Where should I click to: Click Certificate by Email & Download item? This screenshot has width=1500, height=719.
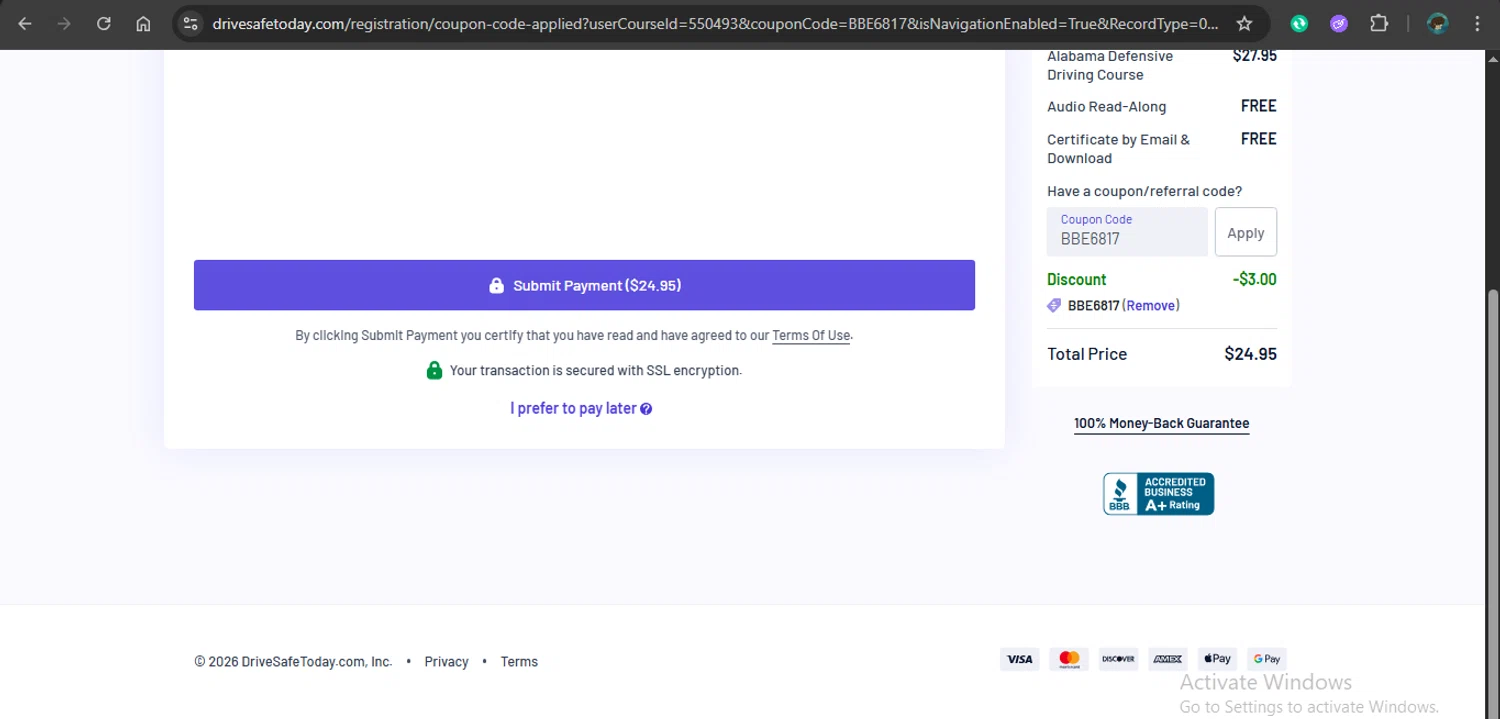(x=1118, y=149)
